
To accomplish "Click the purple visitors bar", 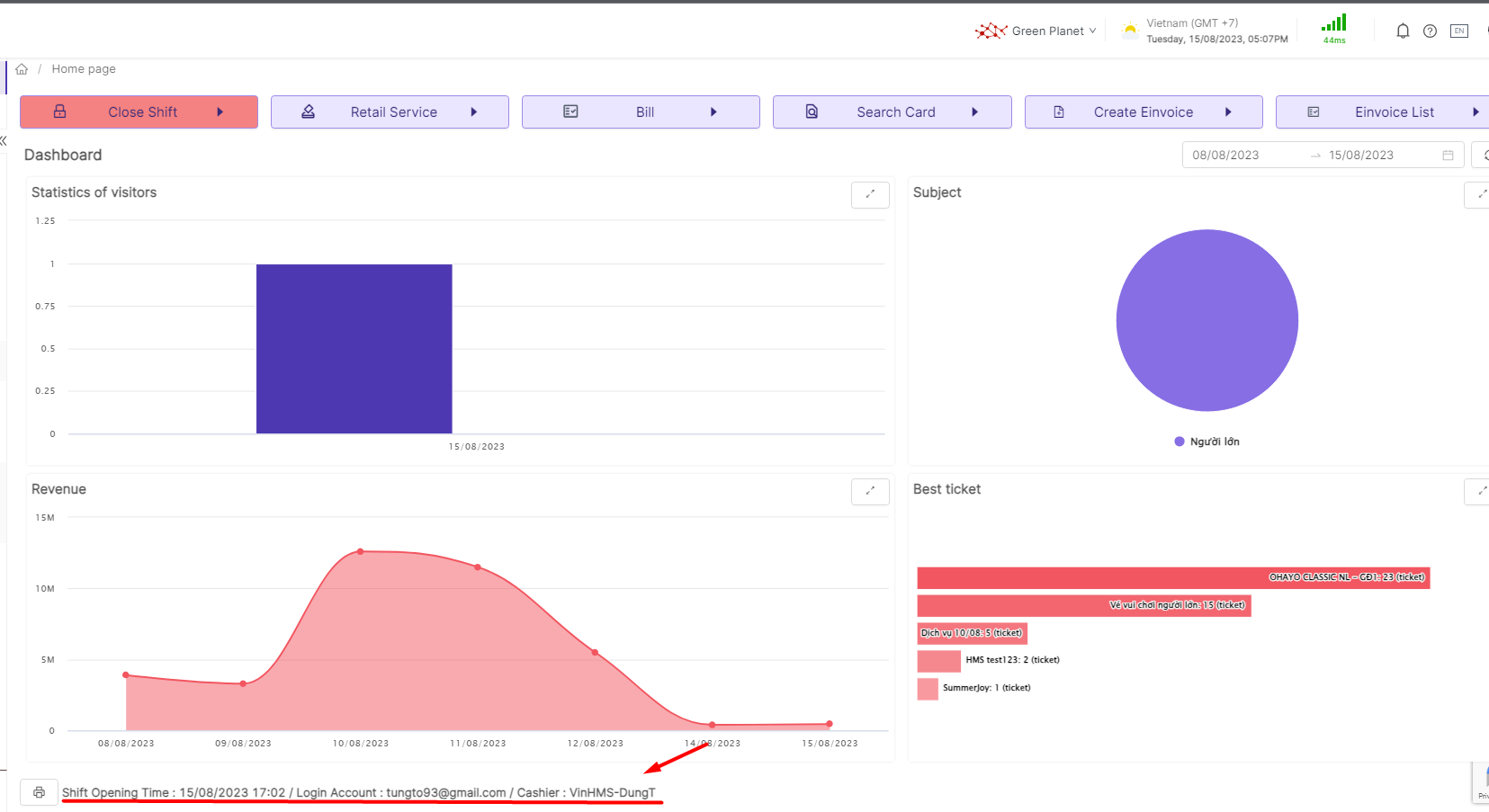I will [x=354, y=349].
